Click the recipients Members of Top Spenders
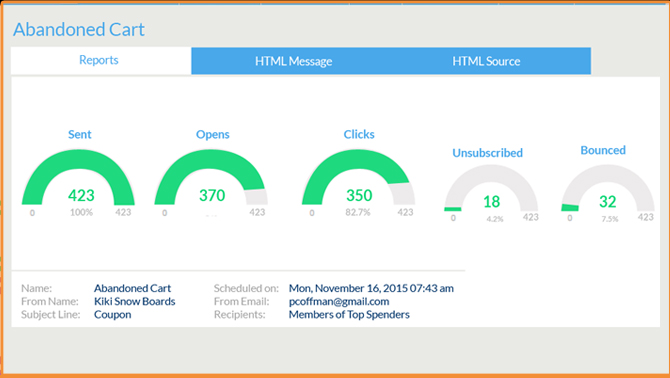 click(x=349, y=315)
